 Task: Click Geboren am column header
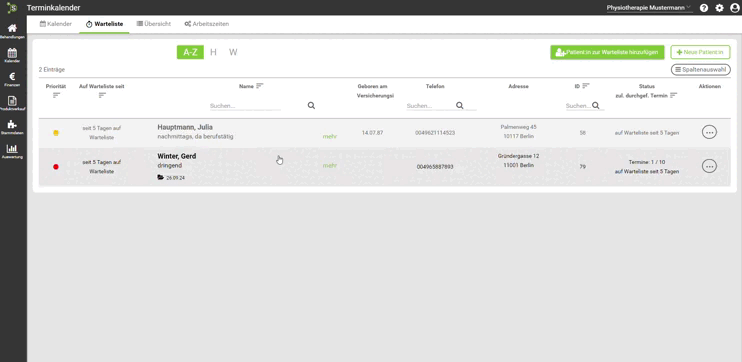tap(372, 86)
